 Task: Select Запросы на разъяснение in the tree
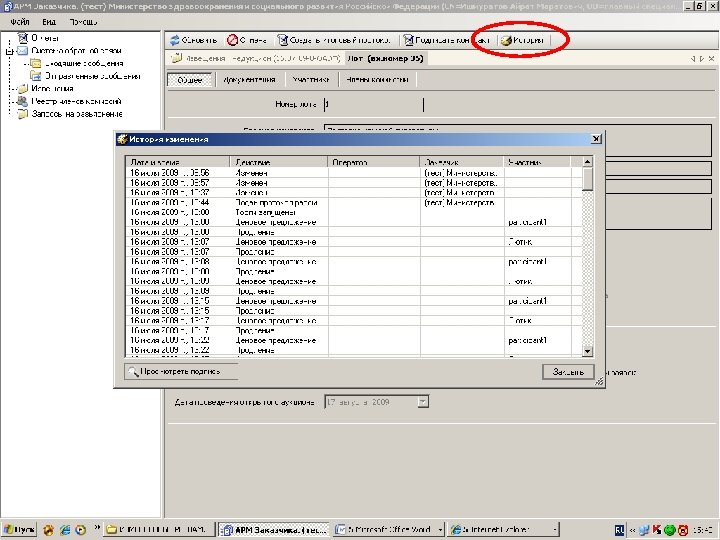point(70,114)
